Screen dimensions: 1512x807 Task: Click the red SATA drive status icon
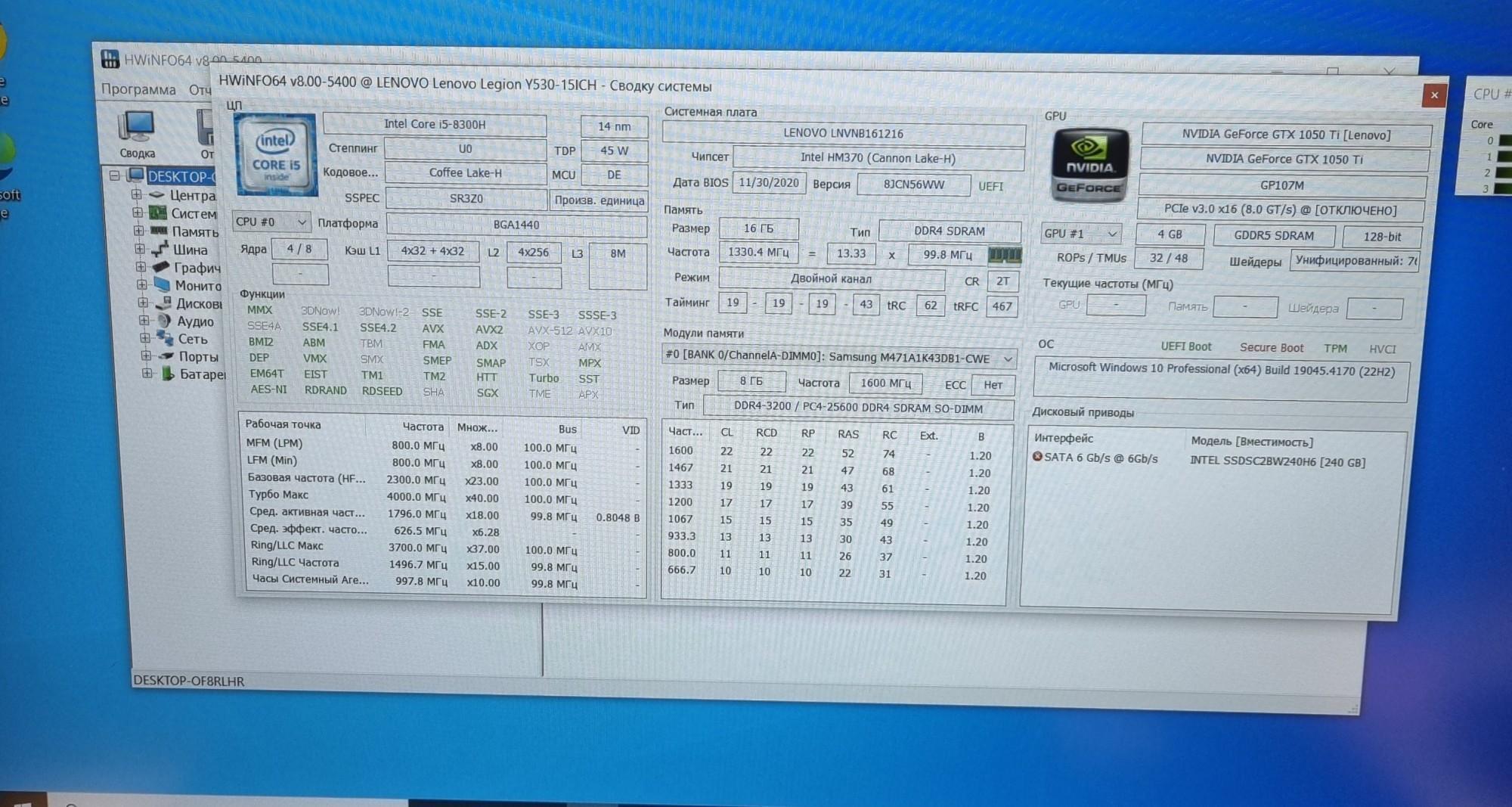(x=1037, y=456)
